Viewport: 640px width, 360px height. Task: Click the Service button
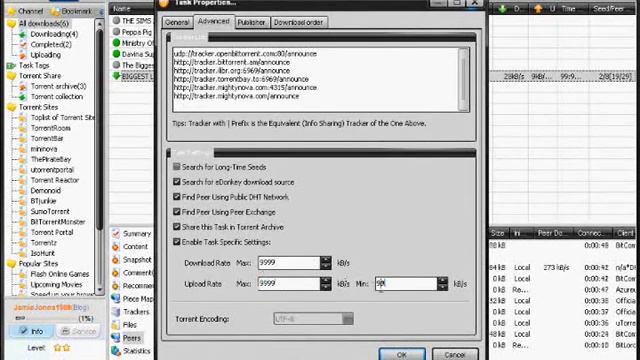(78, 331)
